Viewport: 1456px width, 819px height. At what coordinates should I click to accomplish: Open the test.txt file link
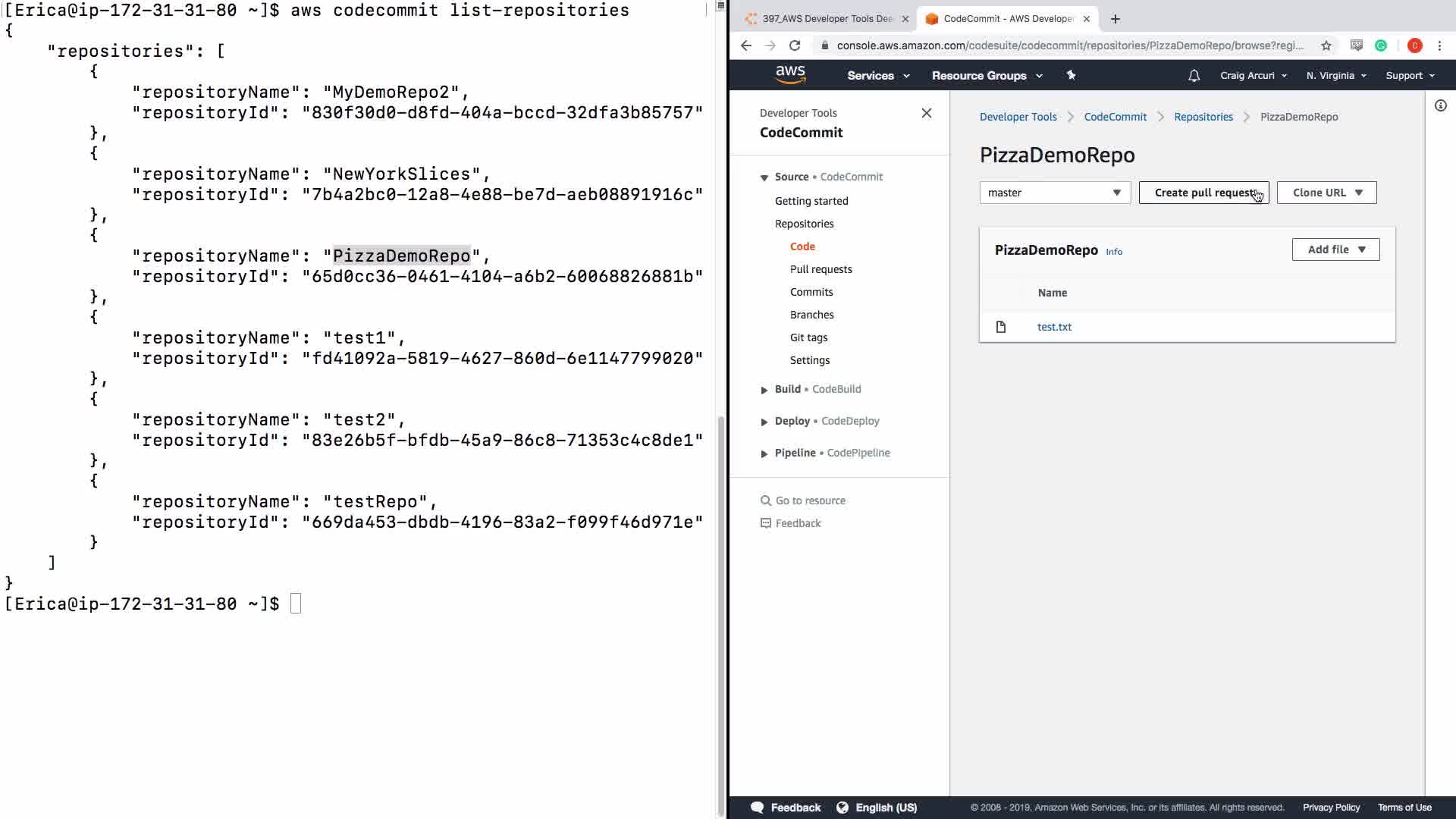(1054, 327)
